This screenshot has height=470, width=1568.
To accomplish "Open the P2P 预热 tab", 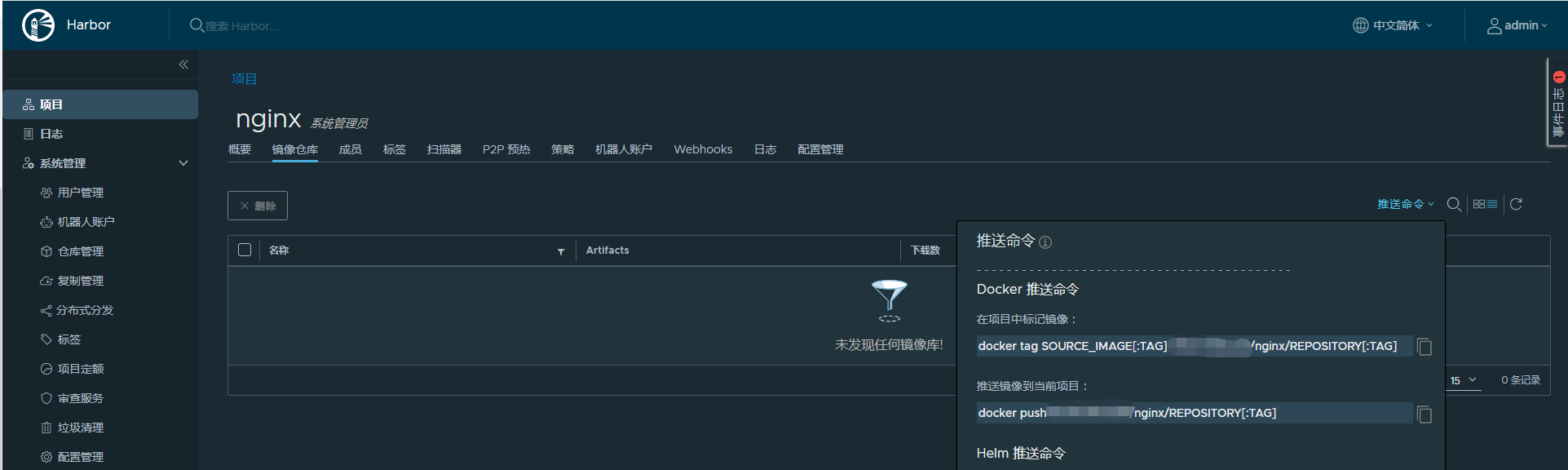I will coord(506,149).
